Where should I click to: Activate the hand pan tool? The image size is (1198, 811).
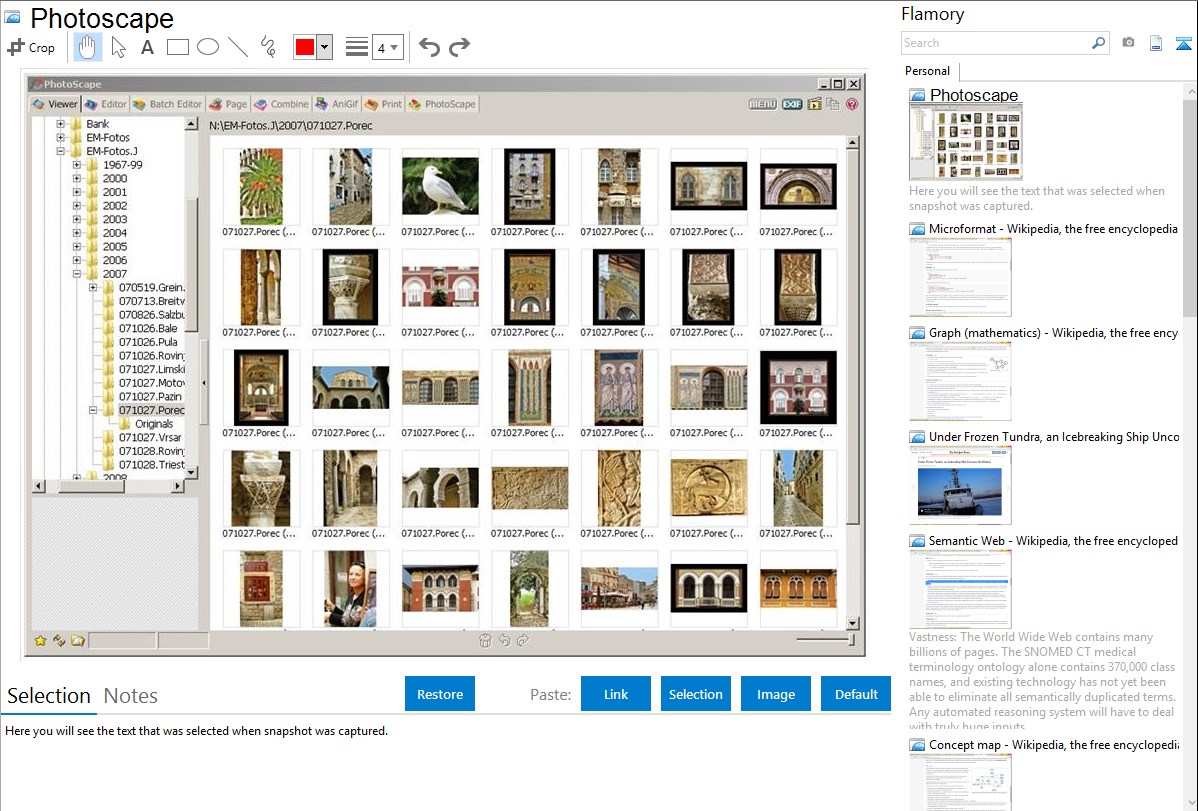(x=88, y=47)
